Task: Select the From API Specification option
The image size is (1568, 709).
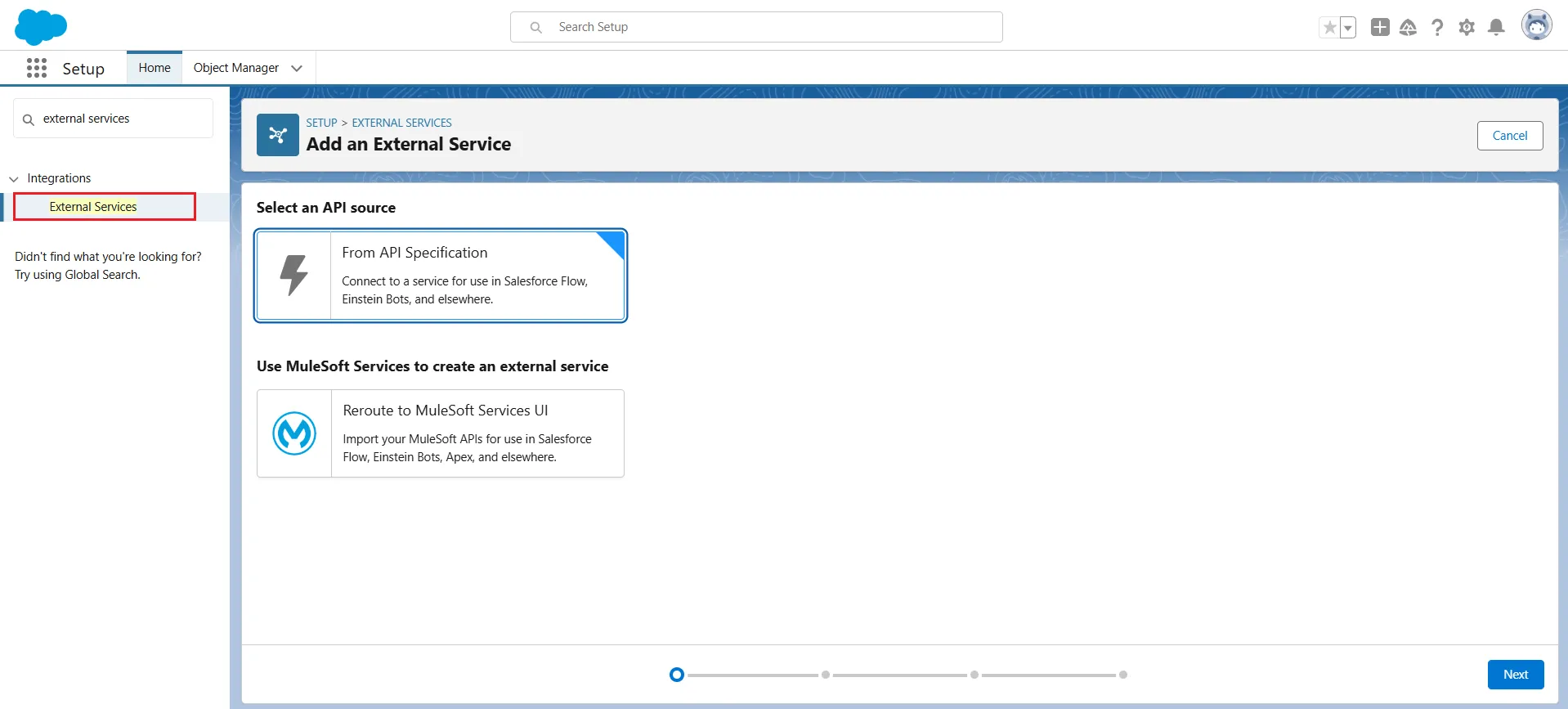Action: pyautogui.click(x=441, y=276)
